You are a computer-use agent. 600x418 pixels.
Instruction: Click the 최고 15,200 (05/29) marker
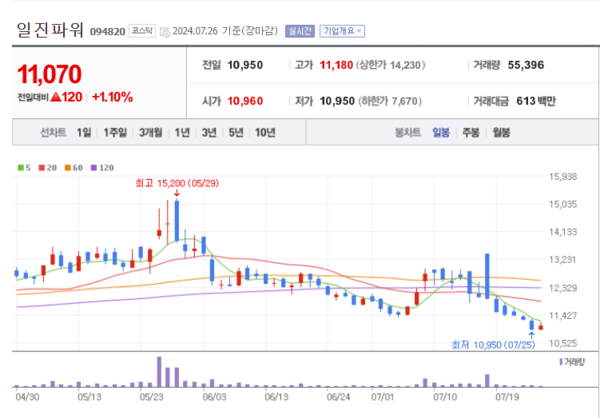click(177, 184)
